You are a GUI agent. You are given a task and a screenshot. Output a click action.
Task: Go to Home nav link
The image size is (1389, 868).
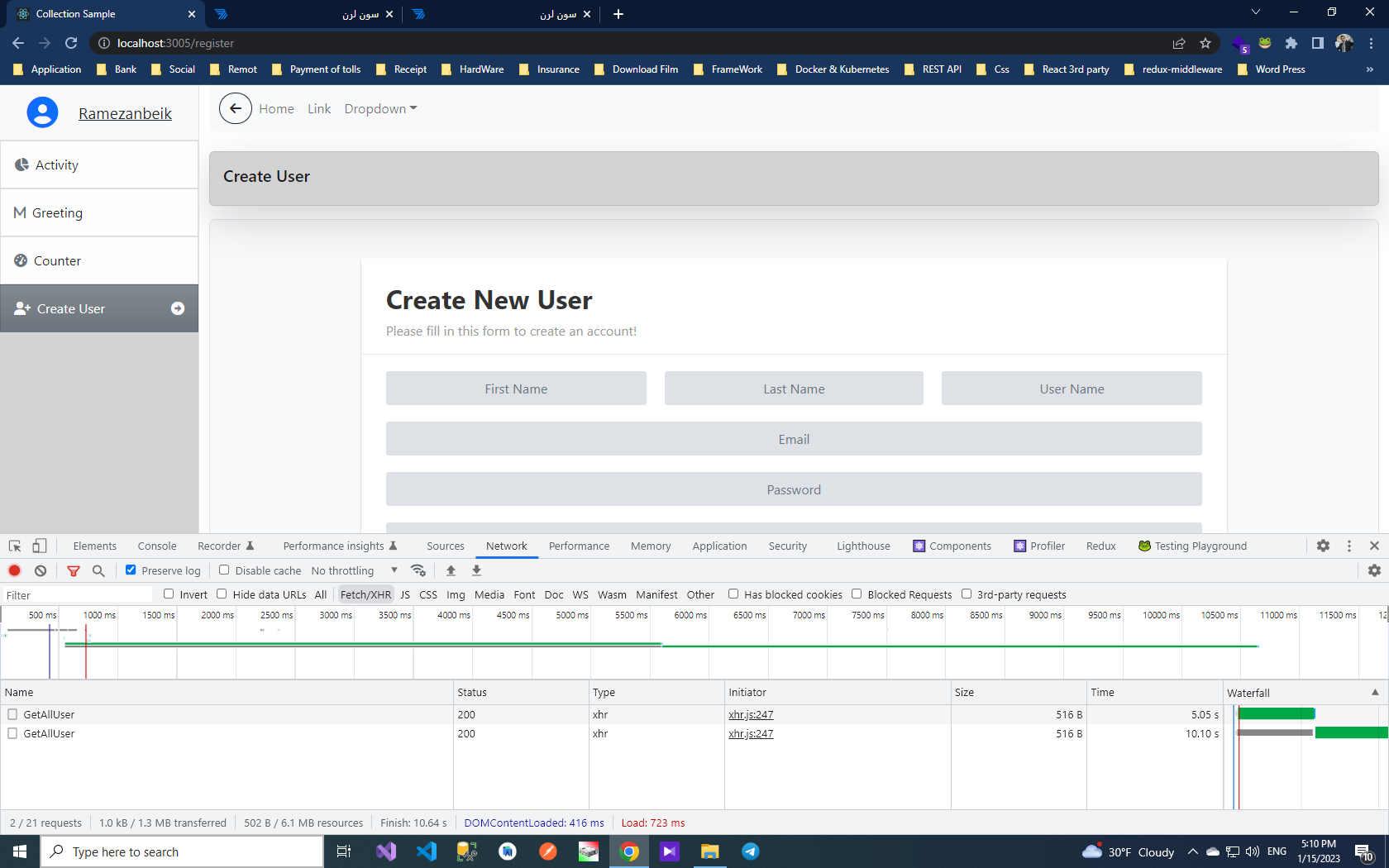(x=276, y=108)
